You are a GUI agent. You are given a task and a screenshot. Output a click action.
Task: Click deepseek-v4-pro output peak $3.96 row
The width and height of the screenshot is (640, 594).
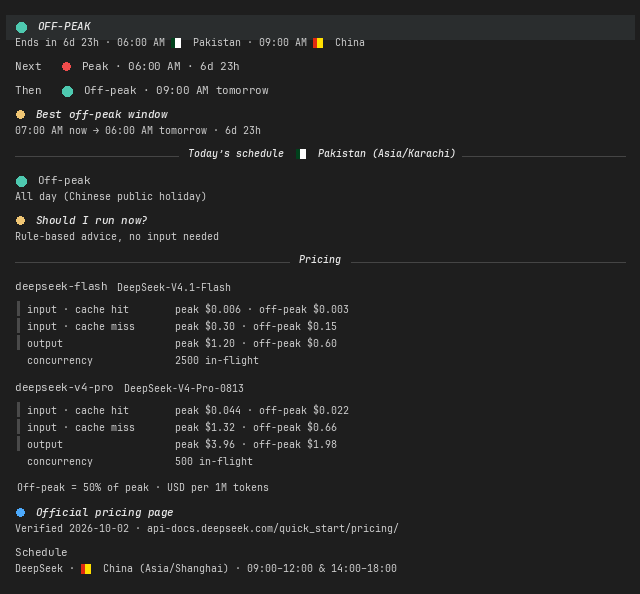click(x=182, y=445)
